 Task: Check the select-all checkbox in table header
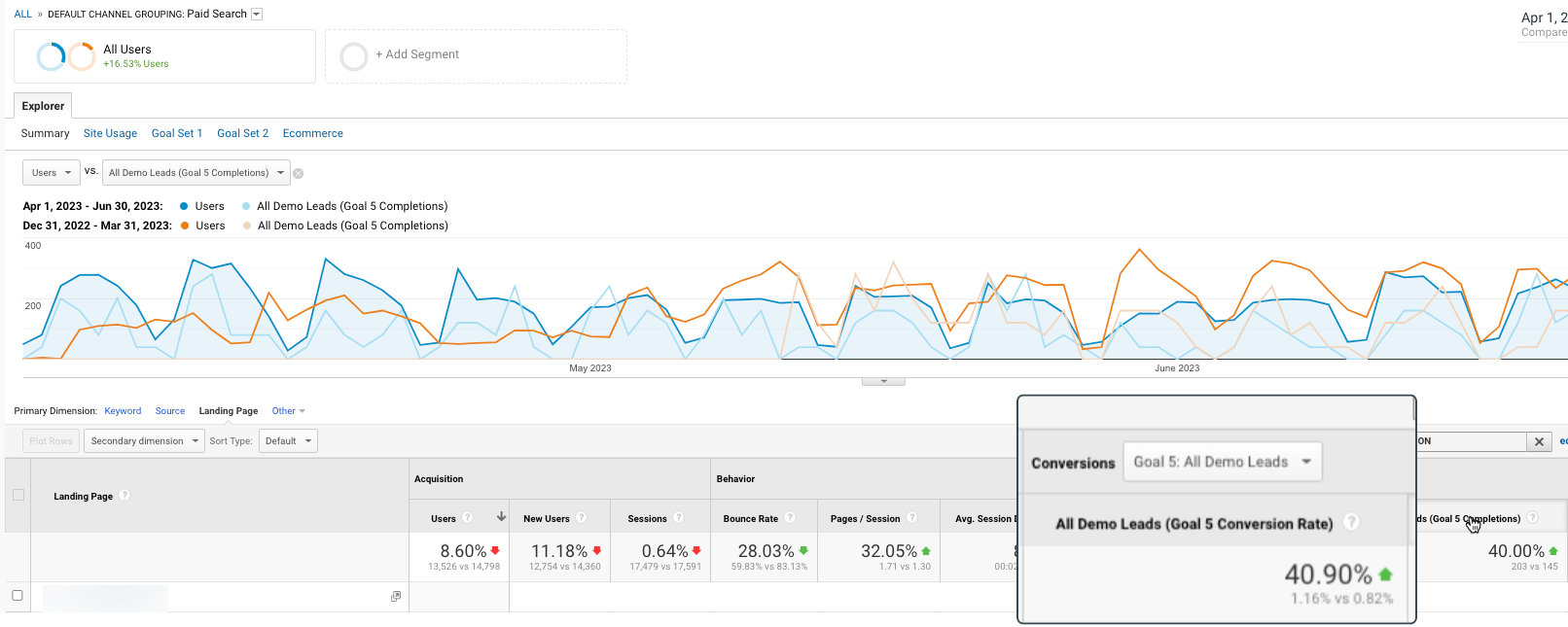click(x=18, y=495)
